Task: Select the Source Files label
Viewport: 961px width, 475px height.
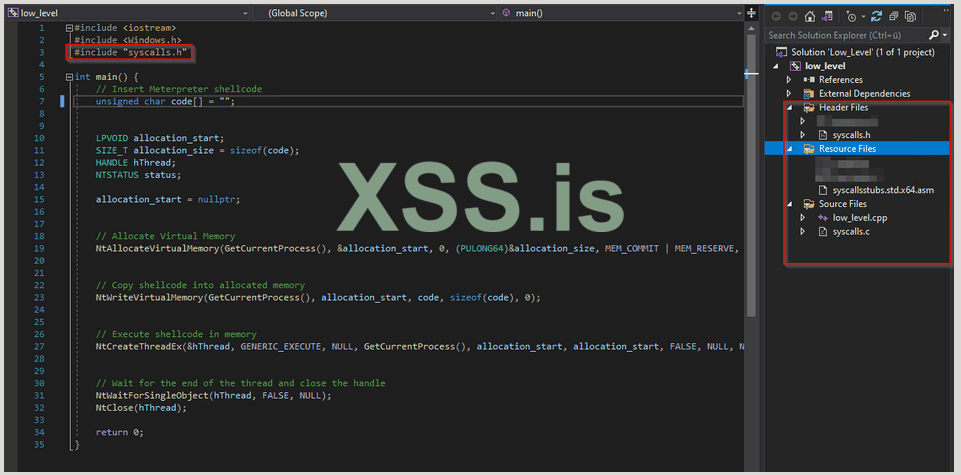Action: (x=843, y=203)
